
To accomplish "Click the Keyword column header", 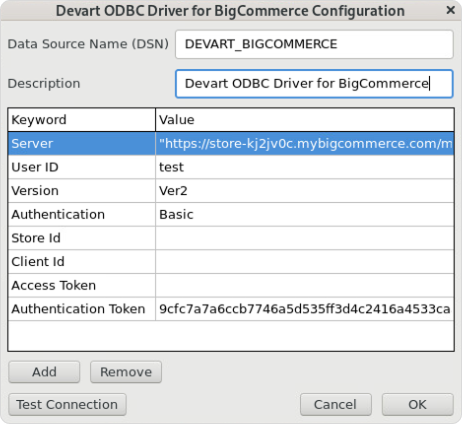I will [82, 120].
